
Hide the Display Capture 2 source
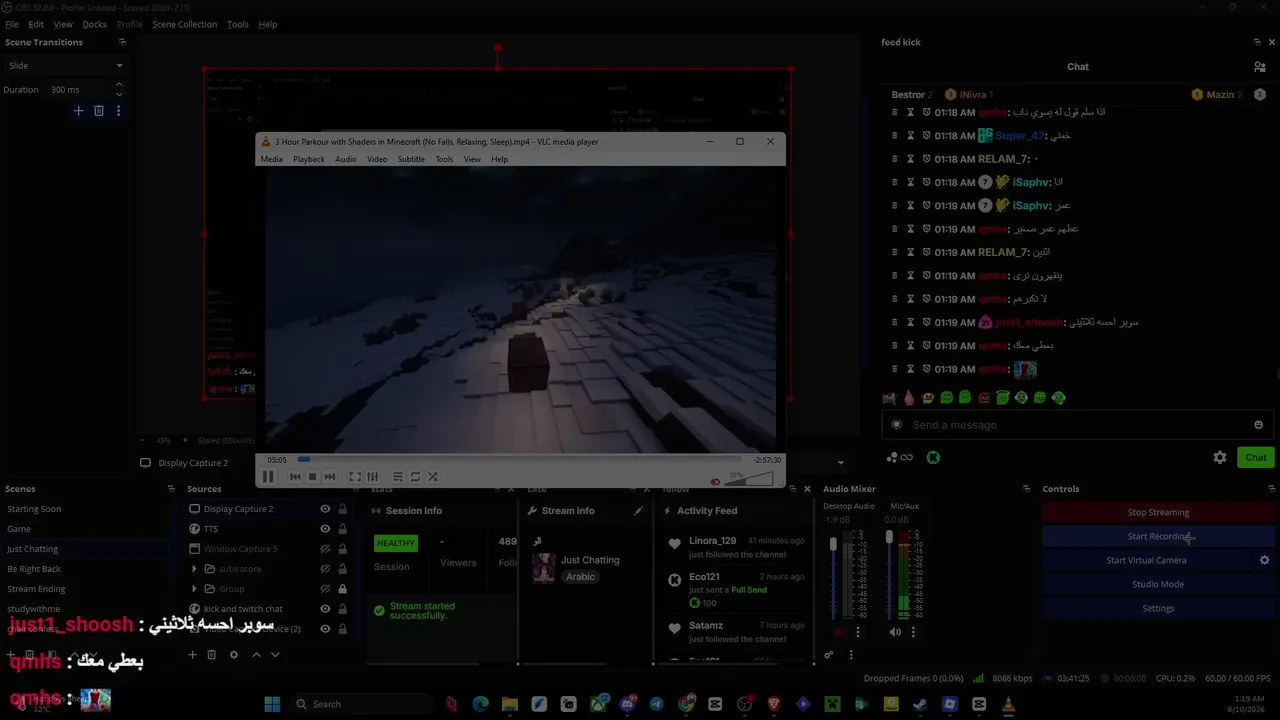click(x=325, y=509)
